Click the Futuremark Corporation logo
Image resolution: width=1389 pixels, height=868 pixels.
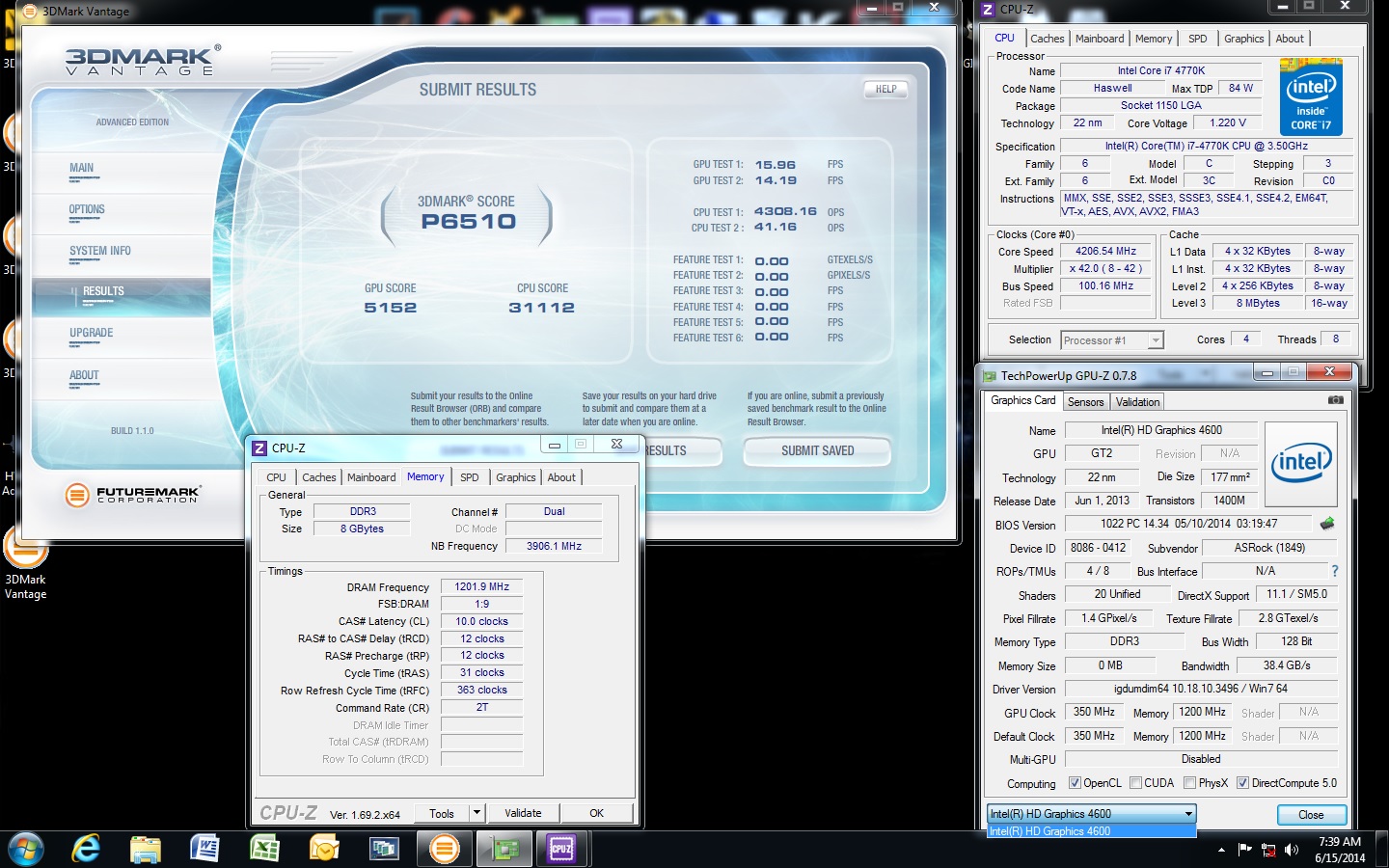pyautogui.click(x=134, y=495)
